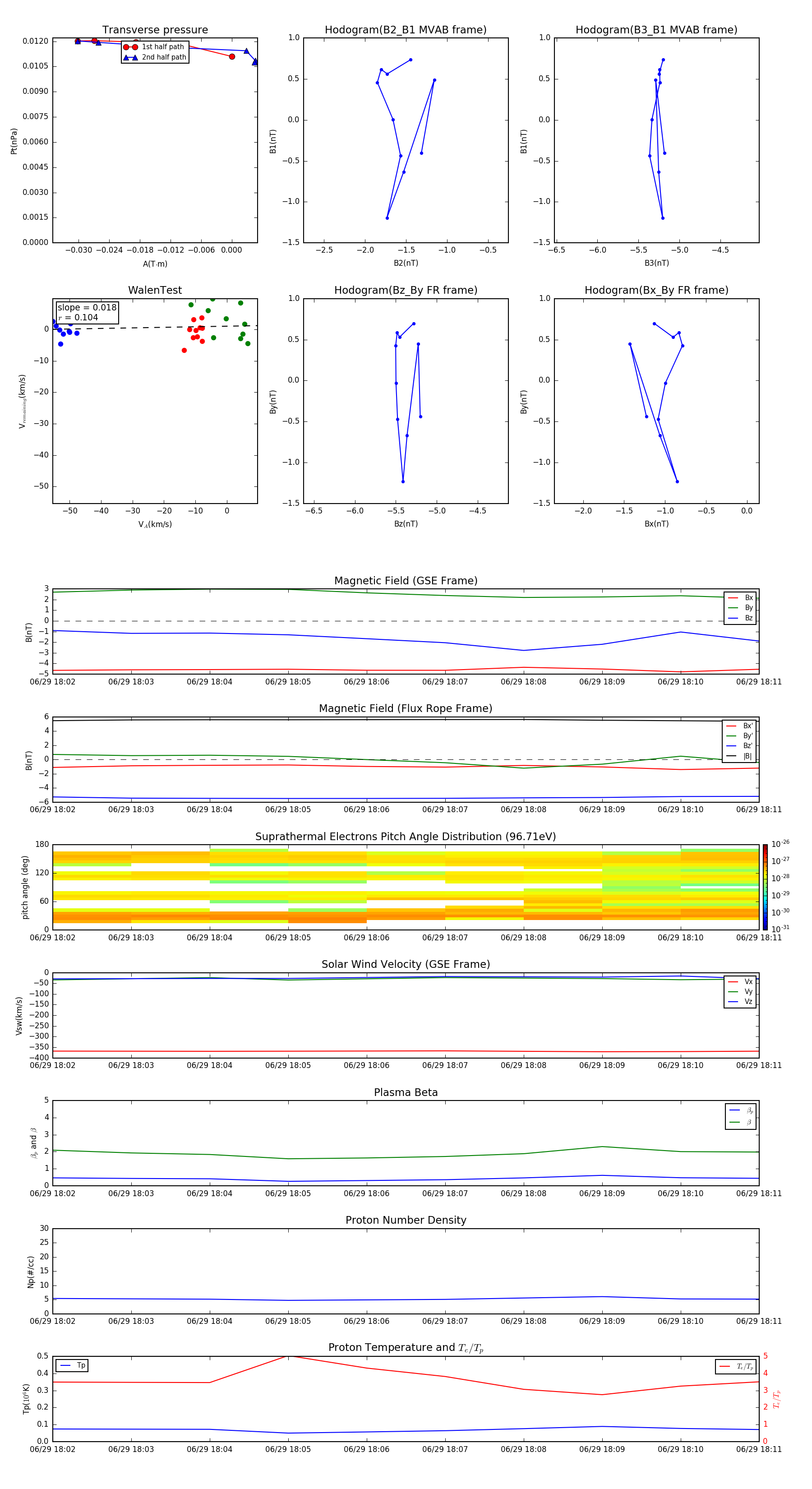The height and width of the screenshot is (1489, 812).
Task: Click the '0.0120' y-tick of transverse pressure
Action: tap(35, 41)
